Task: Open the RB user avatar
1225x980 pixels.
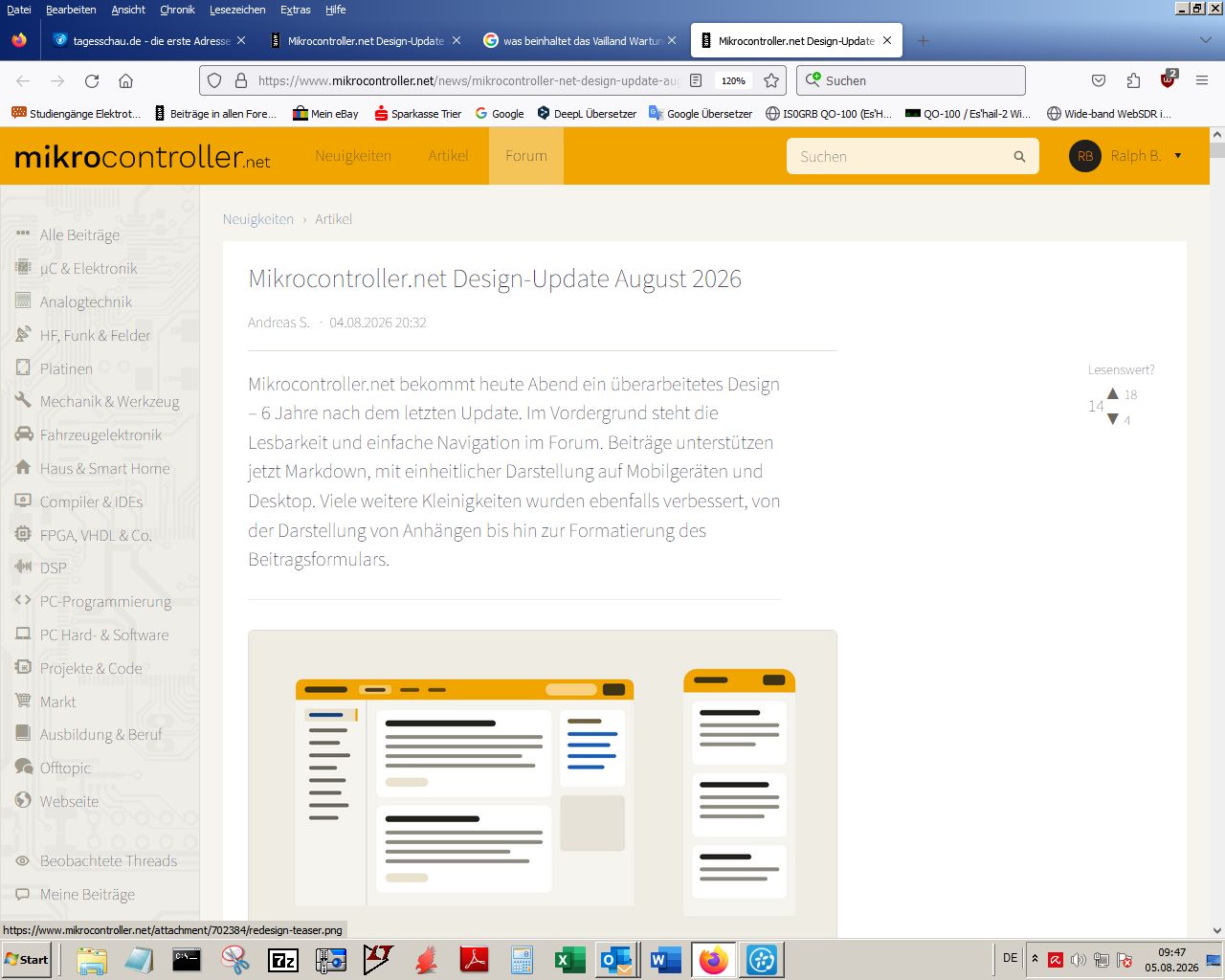Action: [1085, 156]
